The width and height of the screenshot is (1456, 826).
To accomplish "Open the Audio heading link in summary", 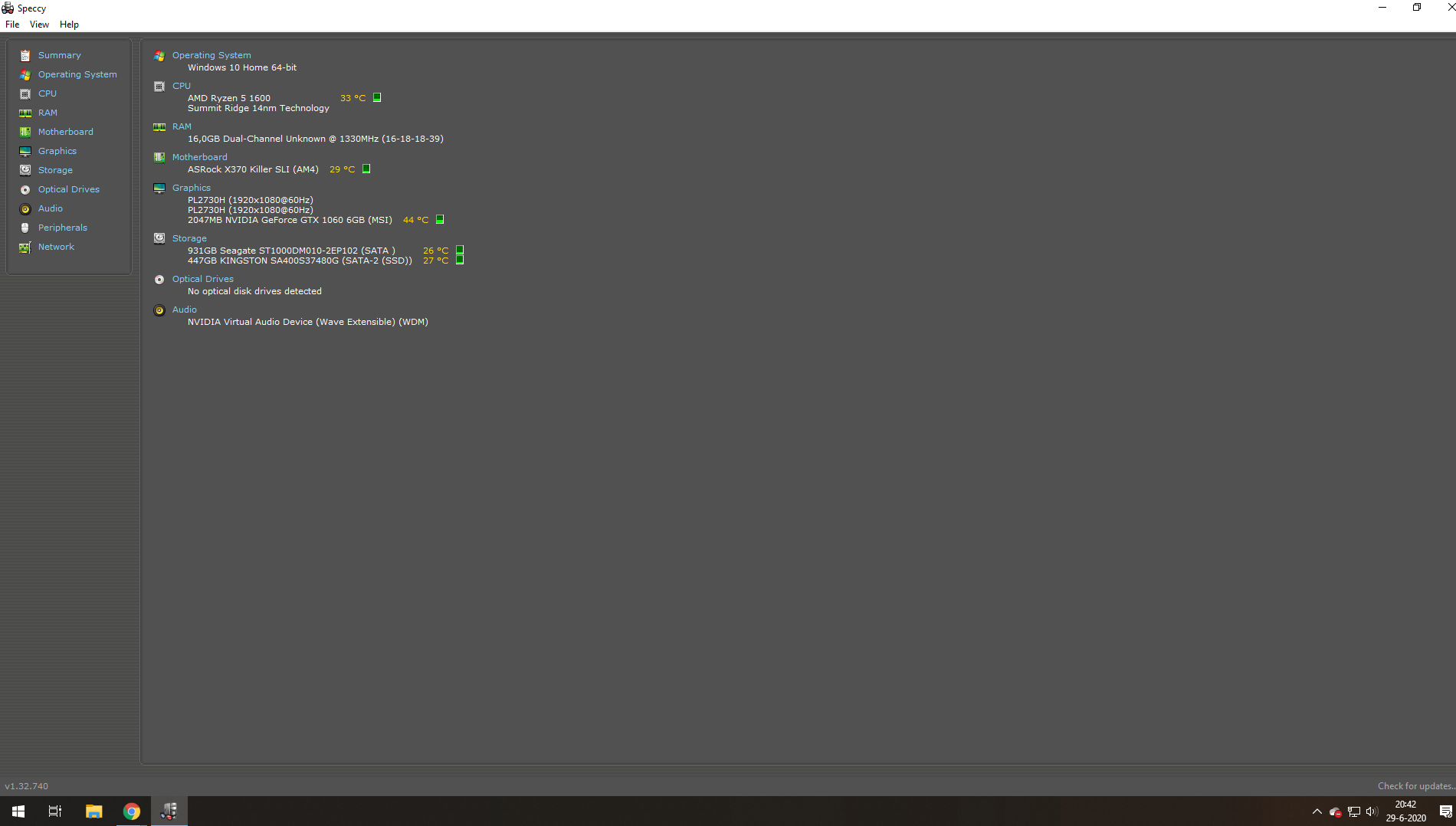I will coord(185,310).
